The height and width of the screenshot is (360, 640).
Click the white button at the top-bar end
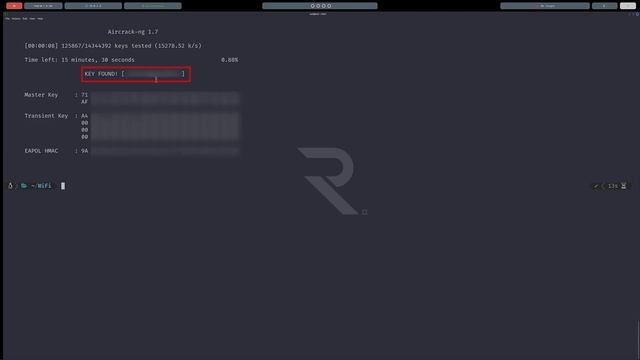pyautogui.click(x=627, y=6)
